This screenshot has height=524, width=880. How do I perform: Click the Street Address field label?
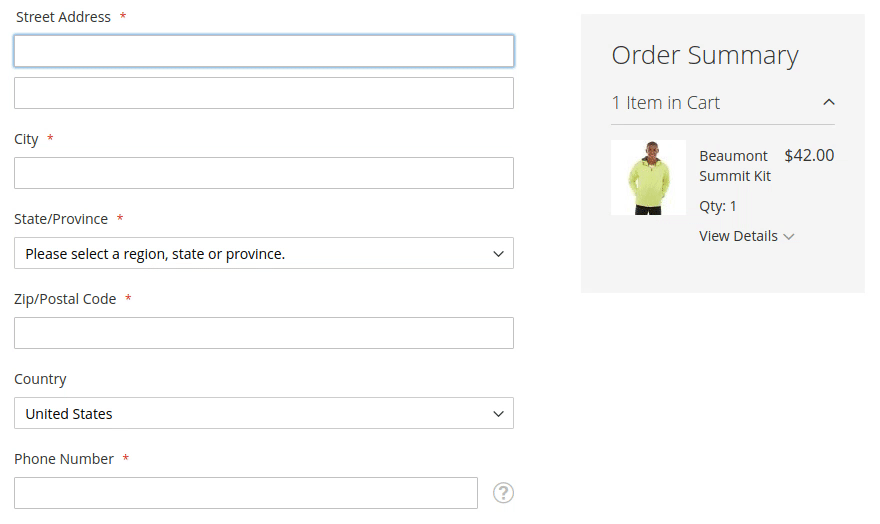coord(63,17)
